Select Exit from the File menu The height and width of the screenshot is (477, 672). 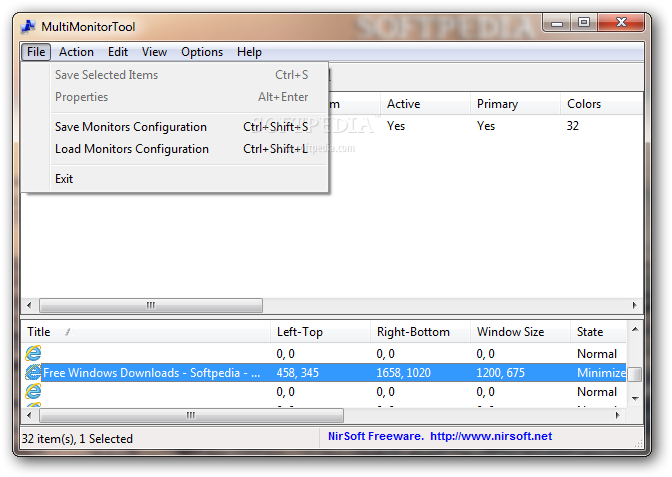point(175,179)
